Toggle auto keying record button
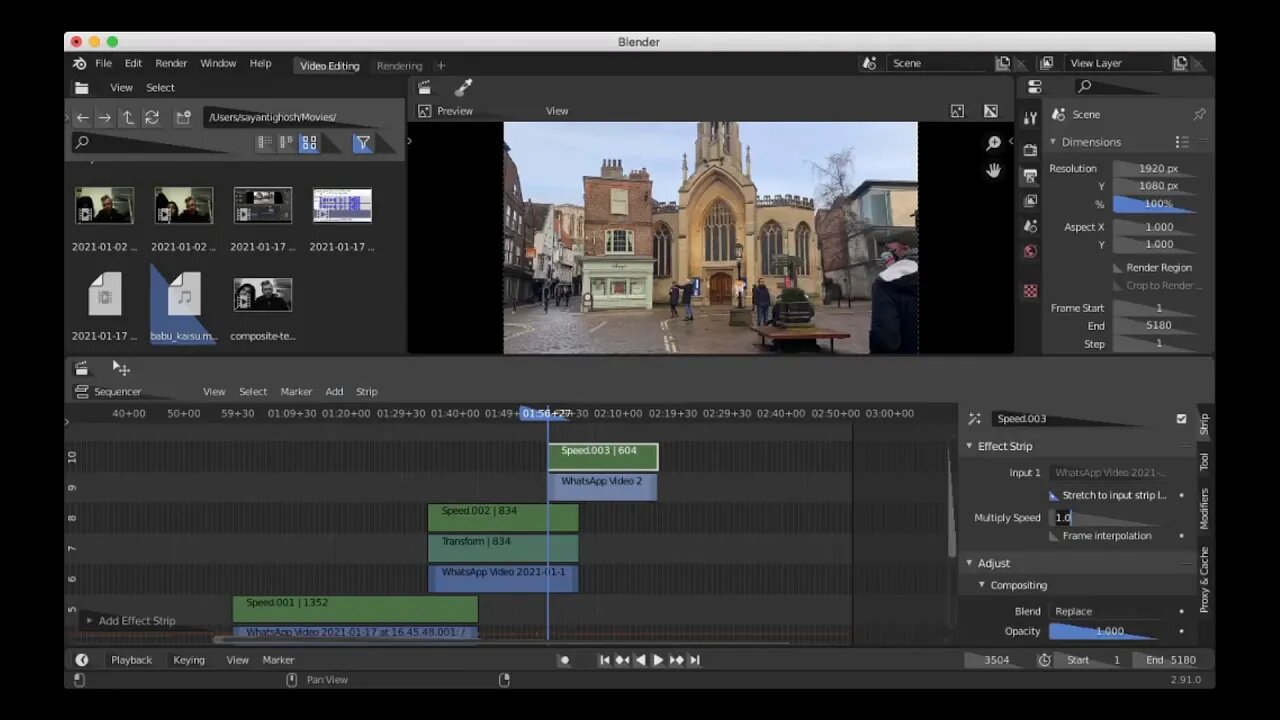Screen dimensions: 1280x720 coord(565,660)
